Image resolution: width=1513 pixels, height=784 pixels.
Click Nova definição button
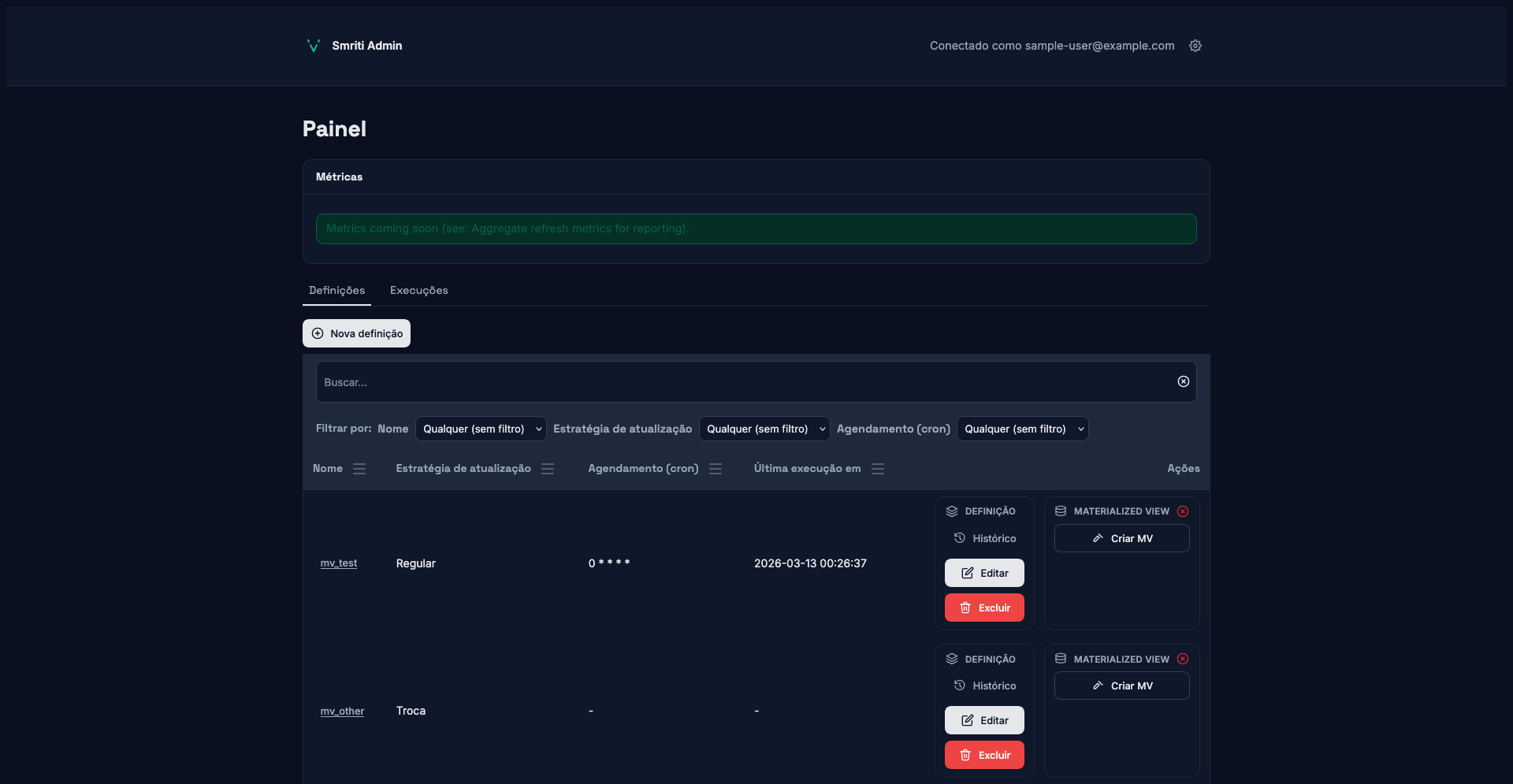(356, 333)
